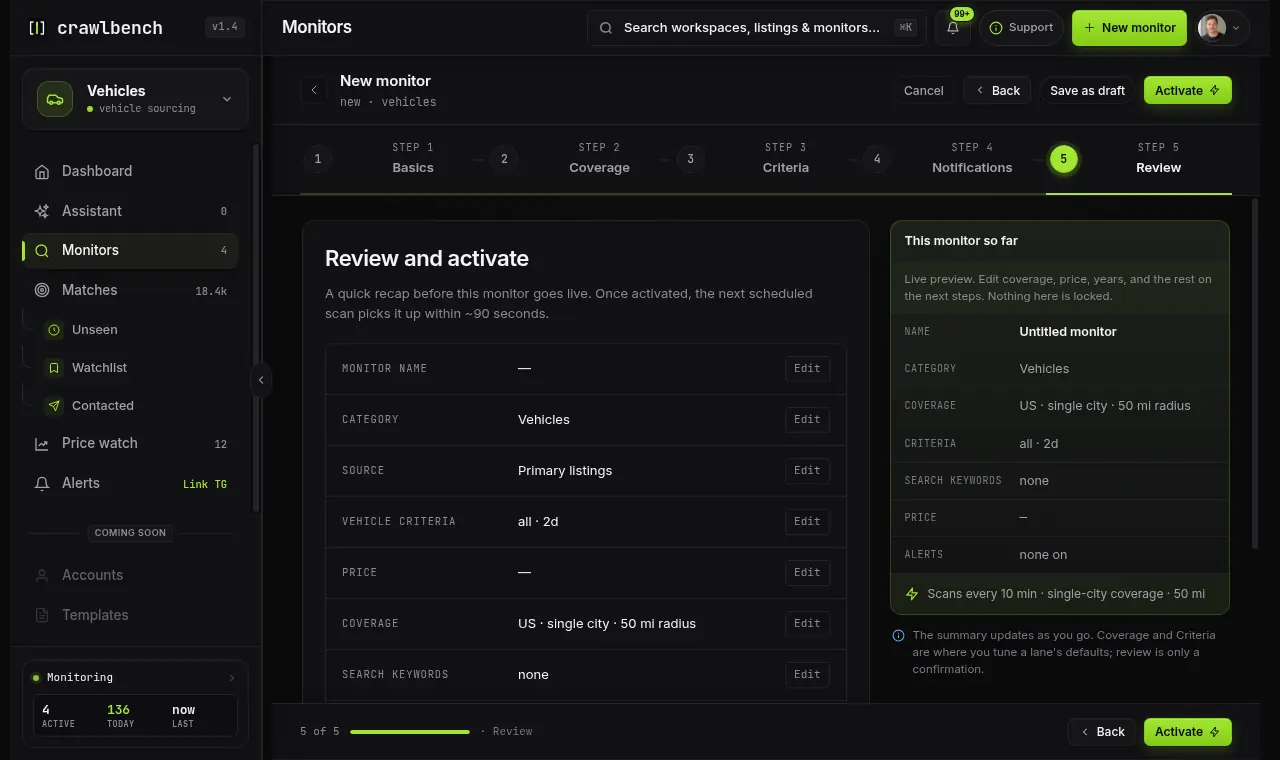
Task: Click Activate in the bottom footer
Action: click(x=1188, y=732)
